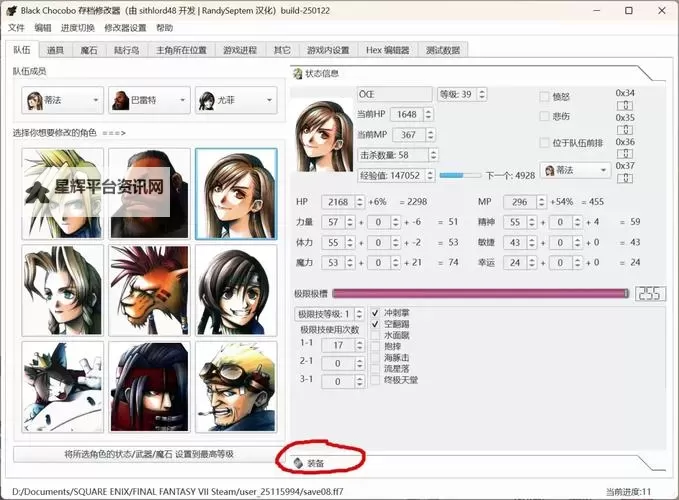The image size is (679, 500).
Task: Toggle the 悲伤 checkbox
Action: [544, 116]
